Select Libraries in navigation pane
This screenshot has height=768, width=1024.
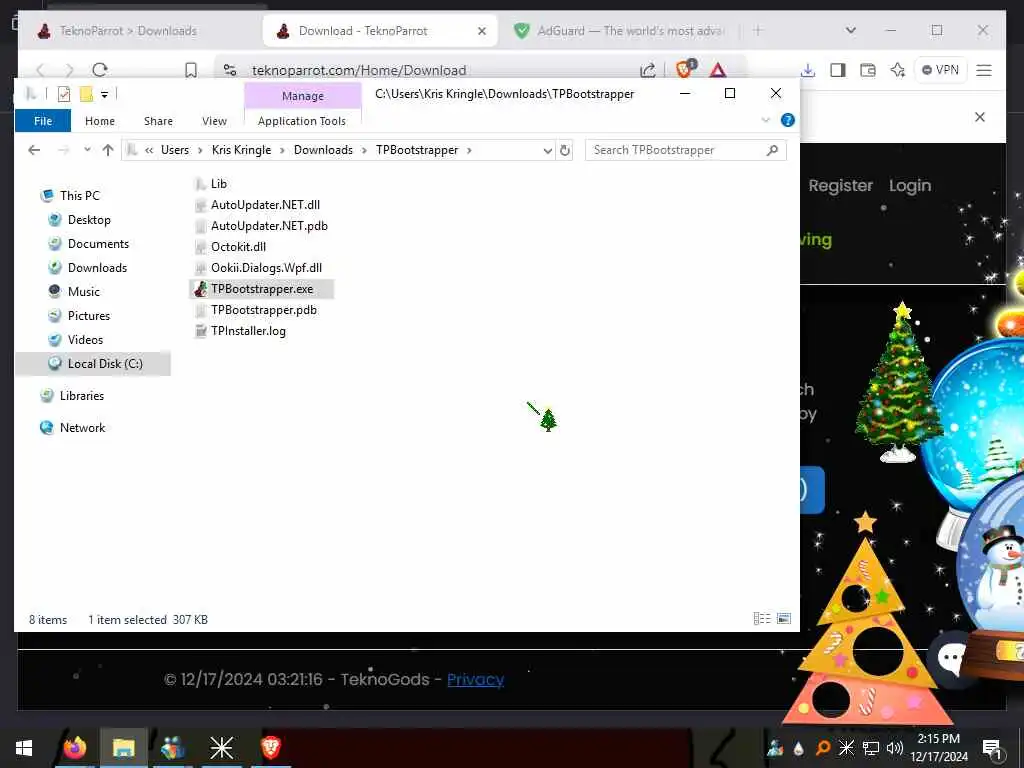[x=82, y=396]
